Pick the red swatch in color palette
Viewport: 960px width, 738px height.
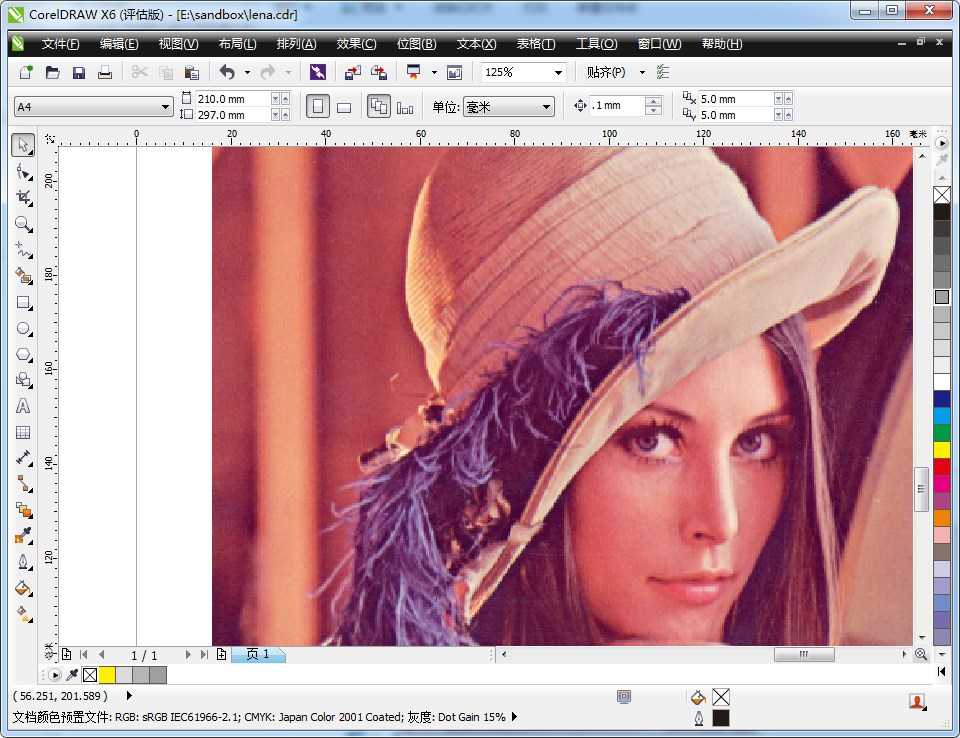point(942,466)
